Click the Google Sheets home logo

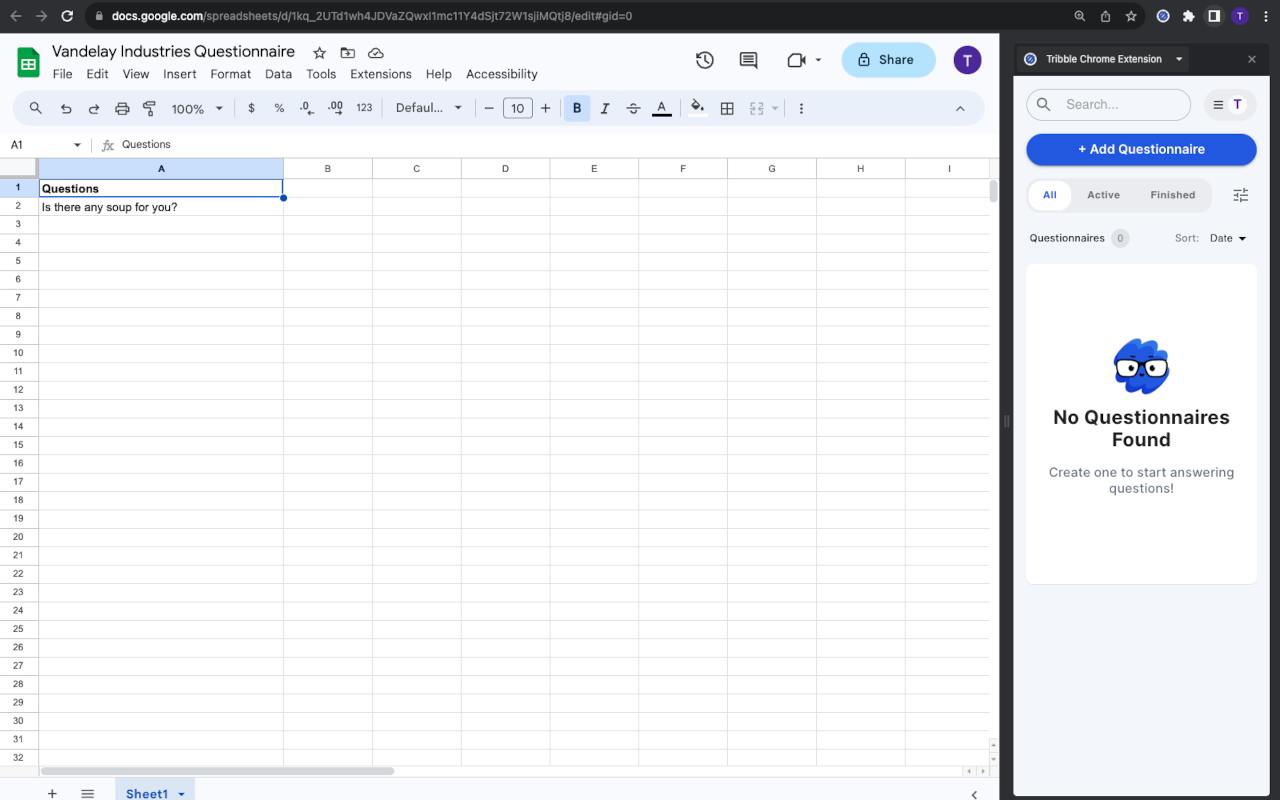[x=28, y=62]
